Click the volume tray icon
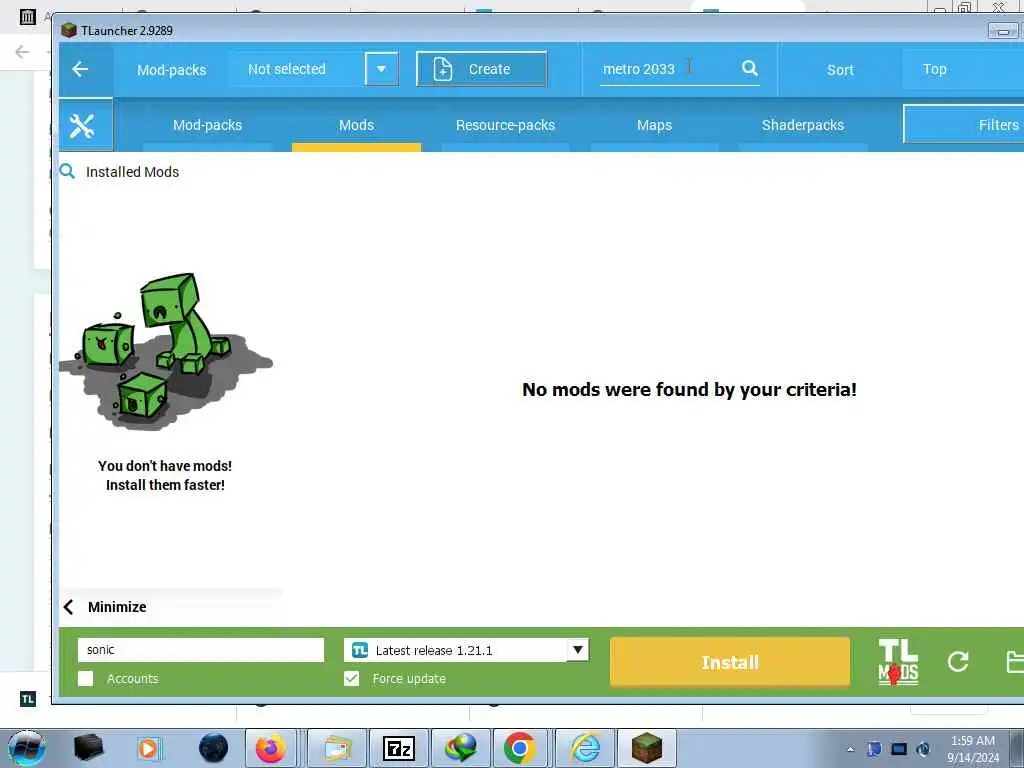Viewport: 1024px width, 768px height. coord(923,749)
